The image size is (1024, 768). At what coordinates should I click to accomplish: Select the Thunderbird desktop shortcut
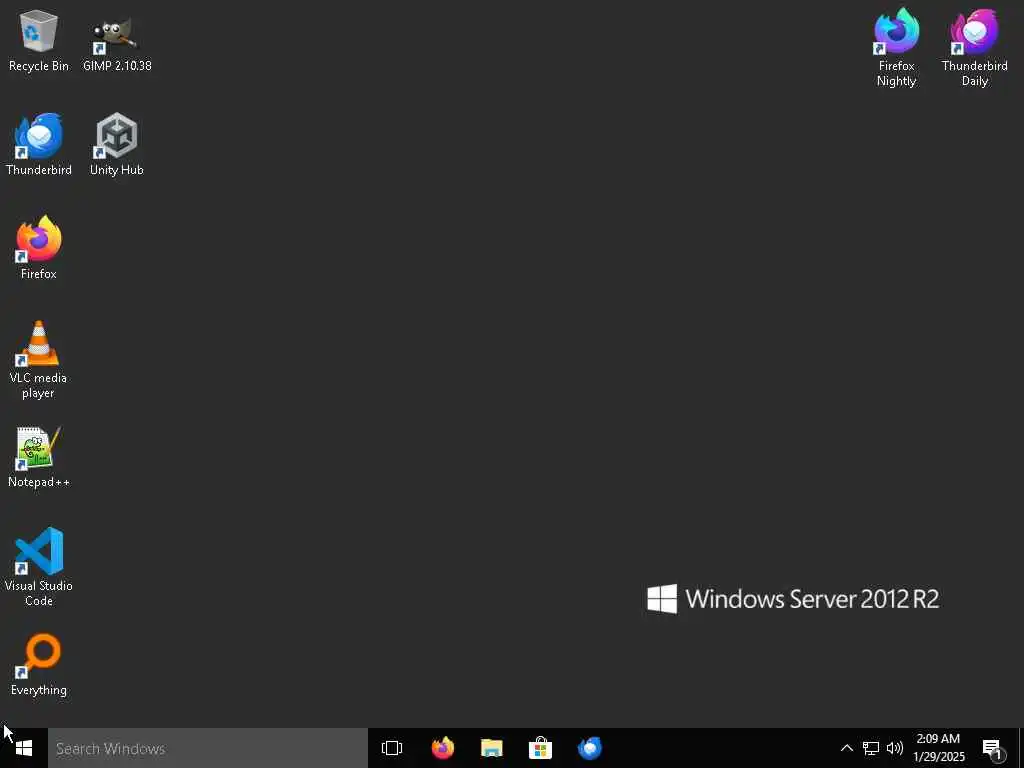[39, 144]
